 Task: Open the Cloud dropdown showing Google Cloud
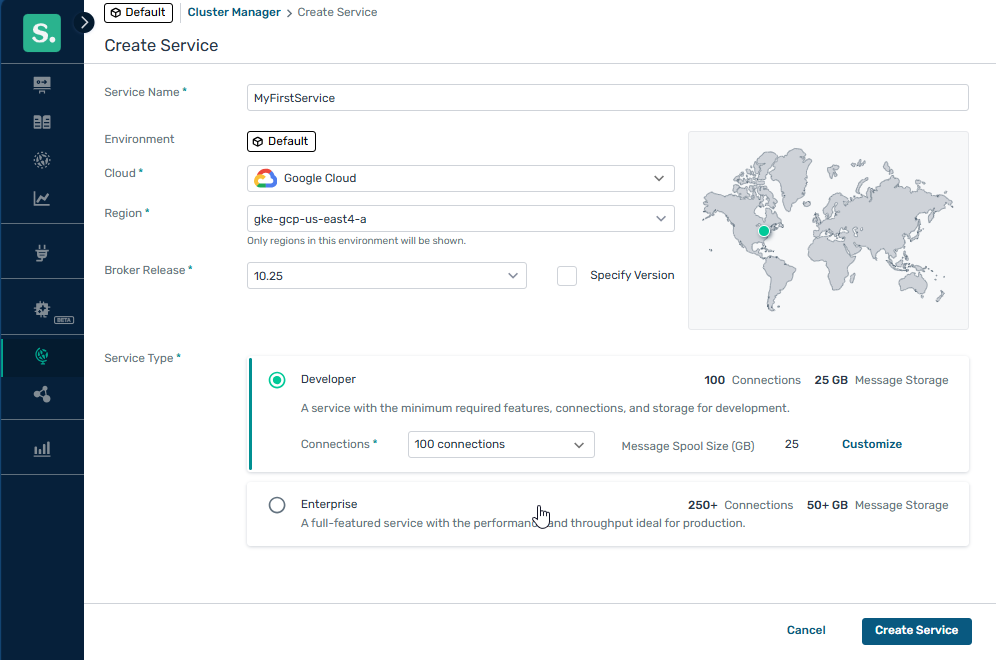460,178
